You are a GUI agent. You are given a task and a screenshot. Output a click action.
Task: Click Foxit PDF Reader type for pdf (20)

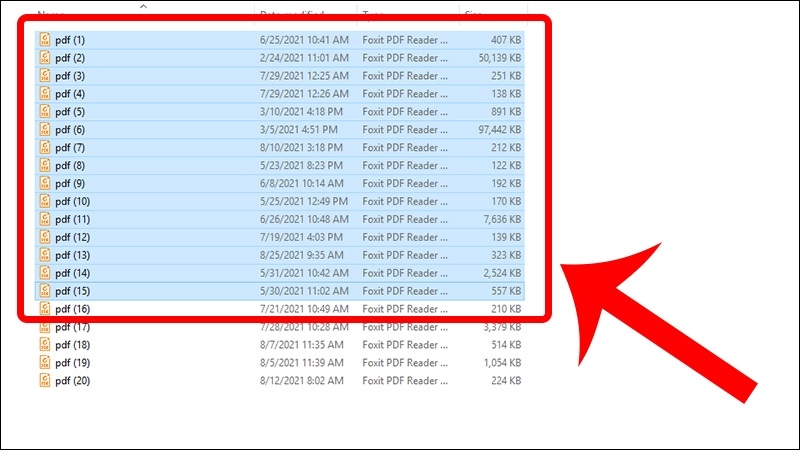coord(405,381)
